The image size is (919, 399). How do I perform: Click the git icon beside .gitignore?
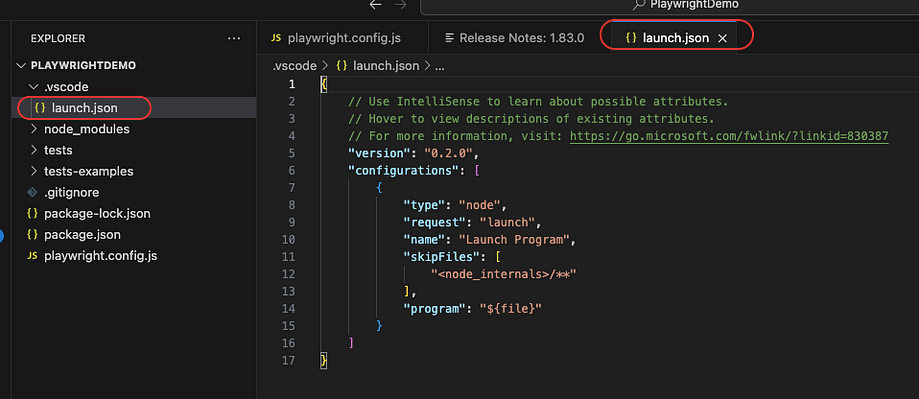point(33,192)
